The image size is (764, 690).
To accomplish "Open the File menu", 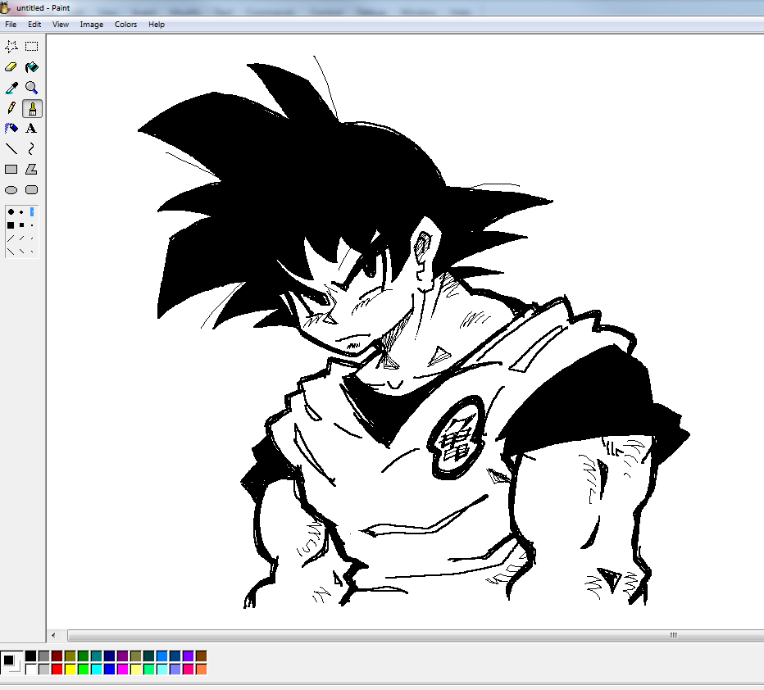I will tap(11, 24).
